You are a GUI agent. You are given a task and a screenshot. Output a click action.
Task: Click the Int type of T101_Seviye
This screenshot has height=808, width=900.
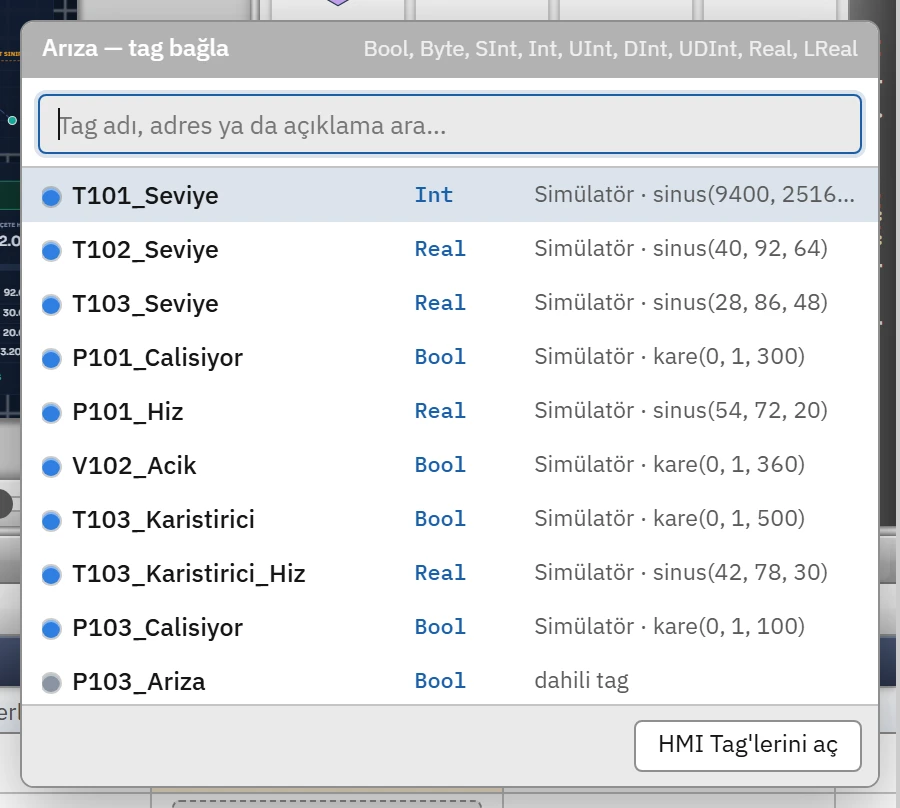click(x=434, y=195)
